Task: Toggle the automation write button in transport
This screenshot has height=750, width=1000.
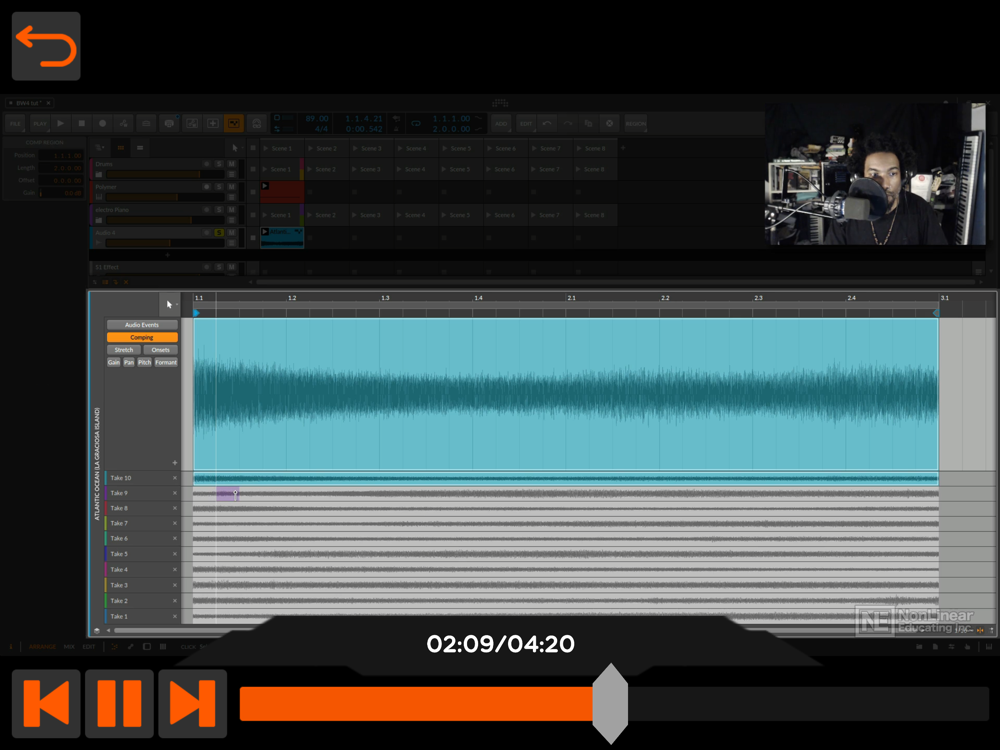Action: [x=124, y=123]
